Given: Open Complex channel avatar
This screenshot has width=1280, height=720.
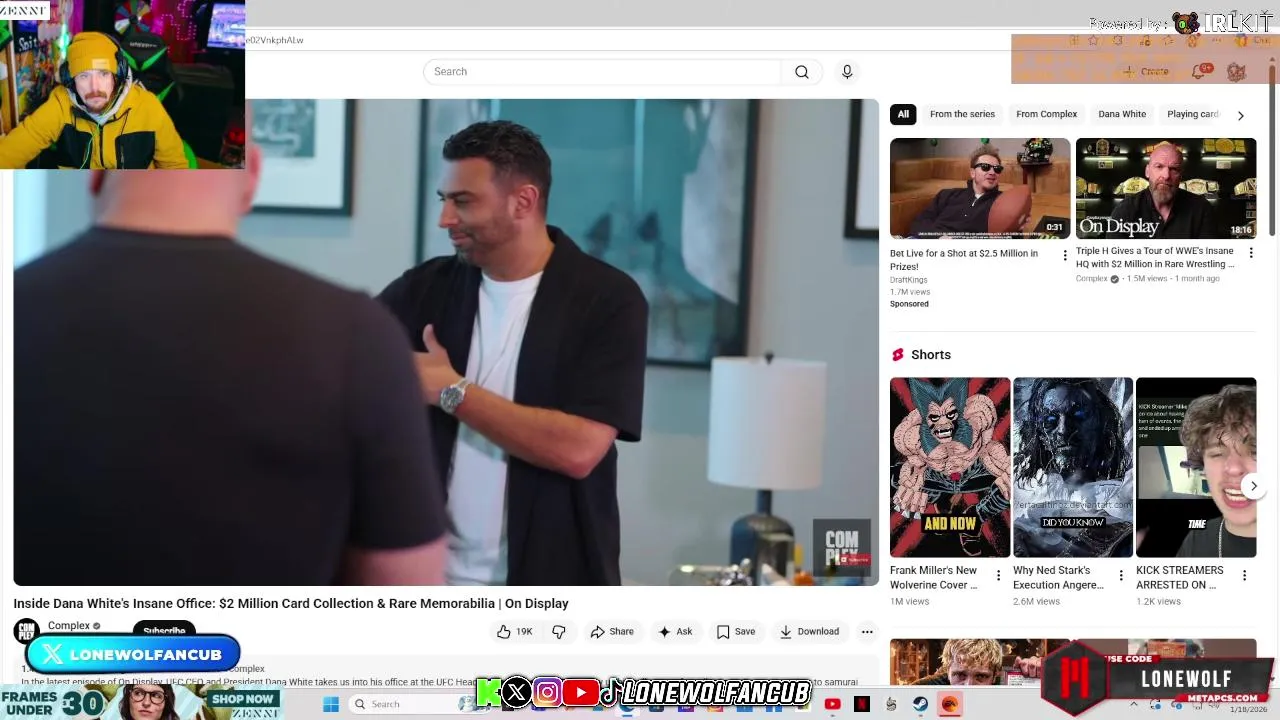Looking at the screenshot, I should [26, 630].
